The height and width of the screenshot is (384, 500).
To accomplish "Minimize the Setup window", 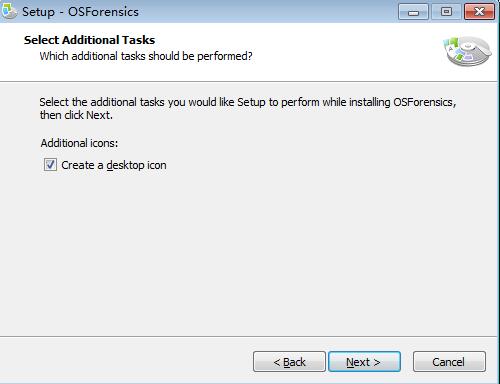I will click(x=413, y=12).
